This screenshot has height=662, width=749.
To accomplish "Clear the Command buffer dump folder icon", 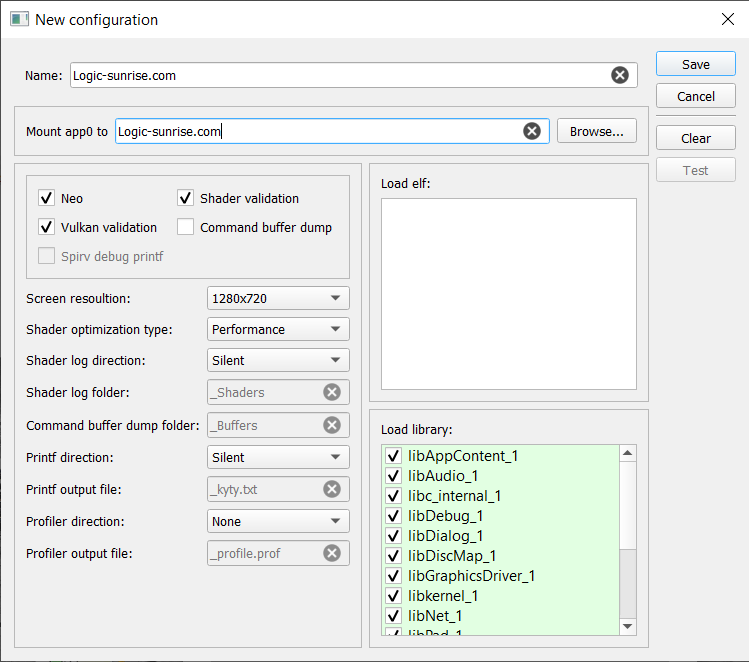I will (332, 425).
